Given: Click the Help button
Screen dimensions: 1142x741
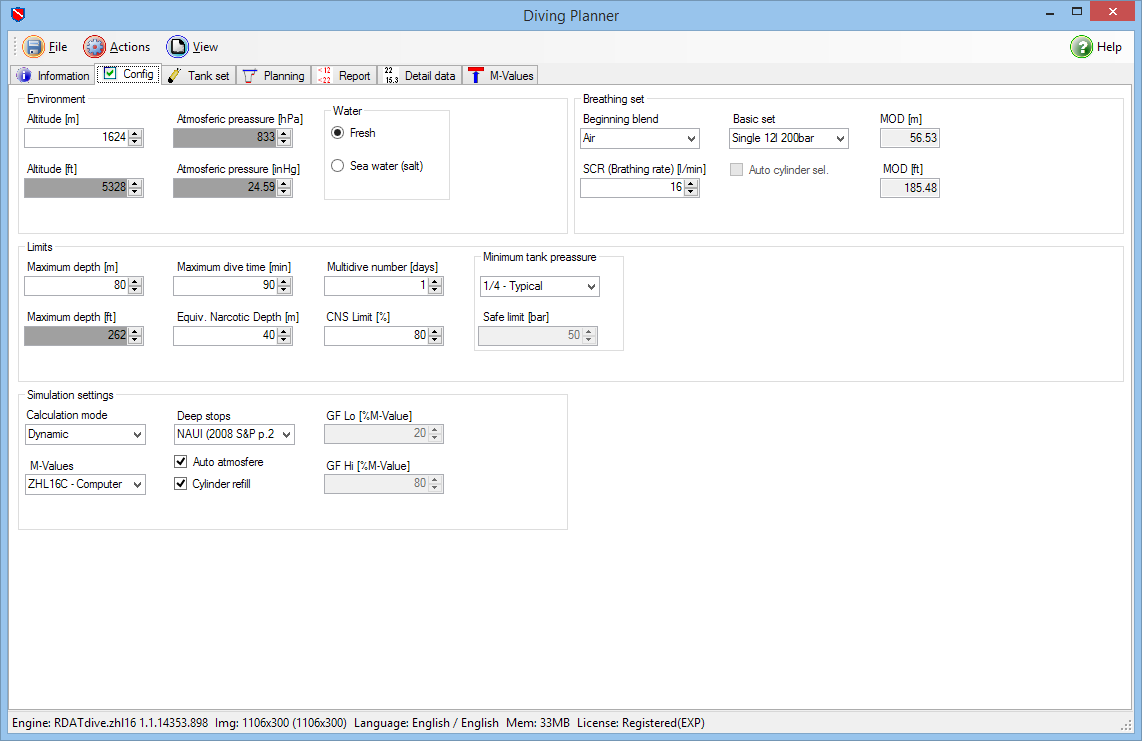Looking at the screenshot, I should pyautogui.click(x=1096, y=46).
